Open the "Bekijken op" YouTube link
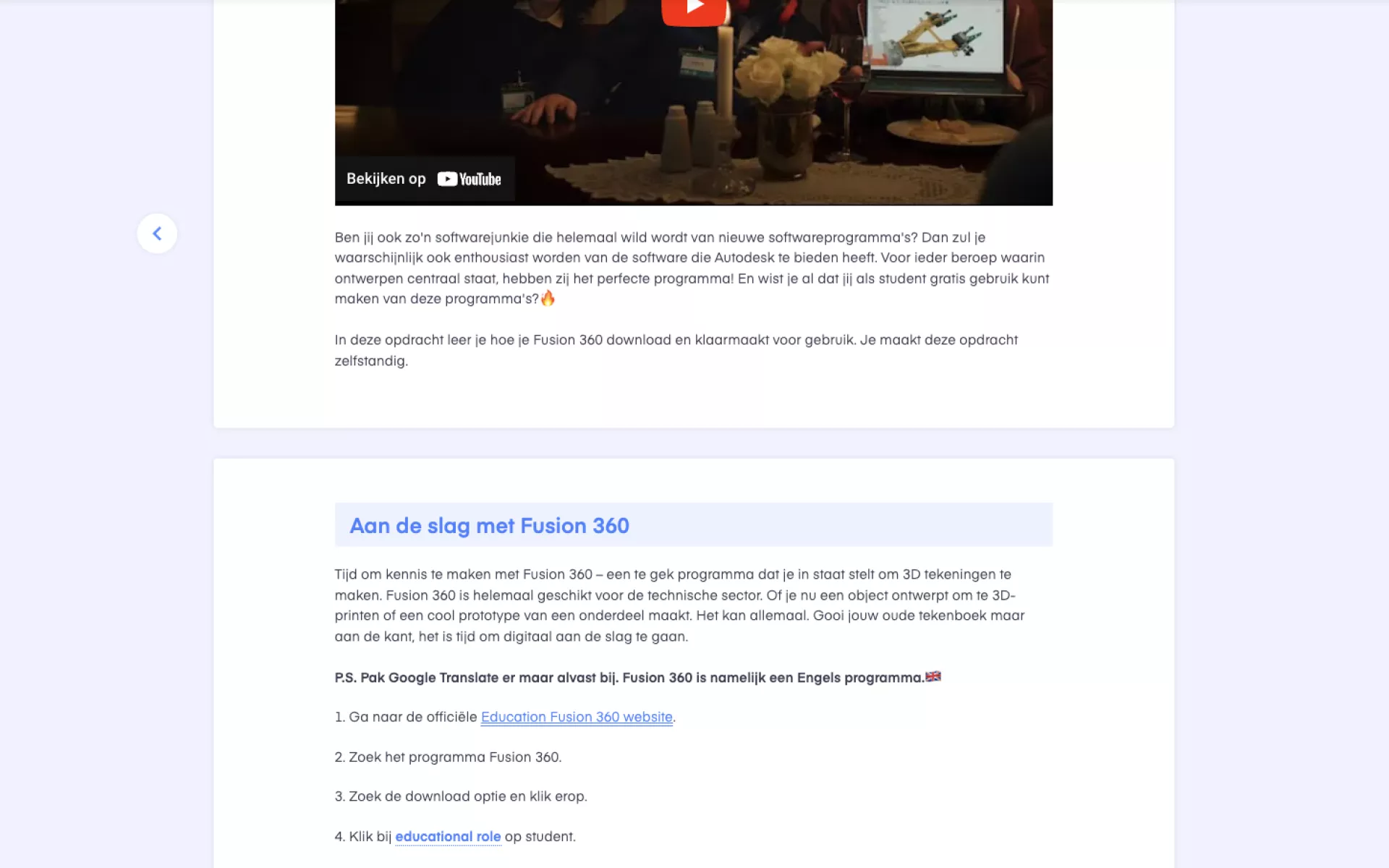 [x=425, y=179]
